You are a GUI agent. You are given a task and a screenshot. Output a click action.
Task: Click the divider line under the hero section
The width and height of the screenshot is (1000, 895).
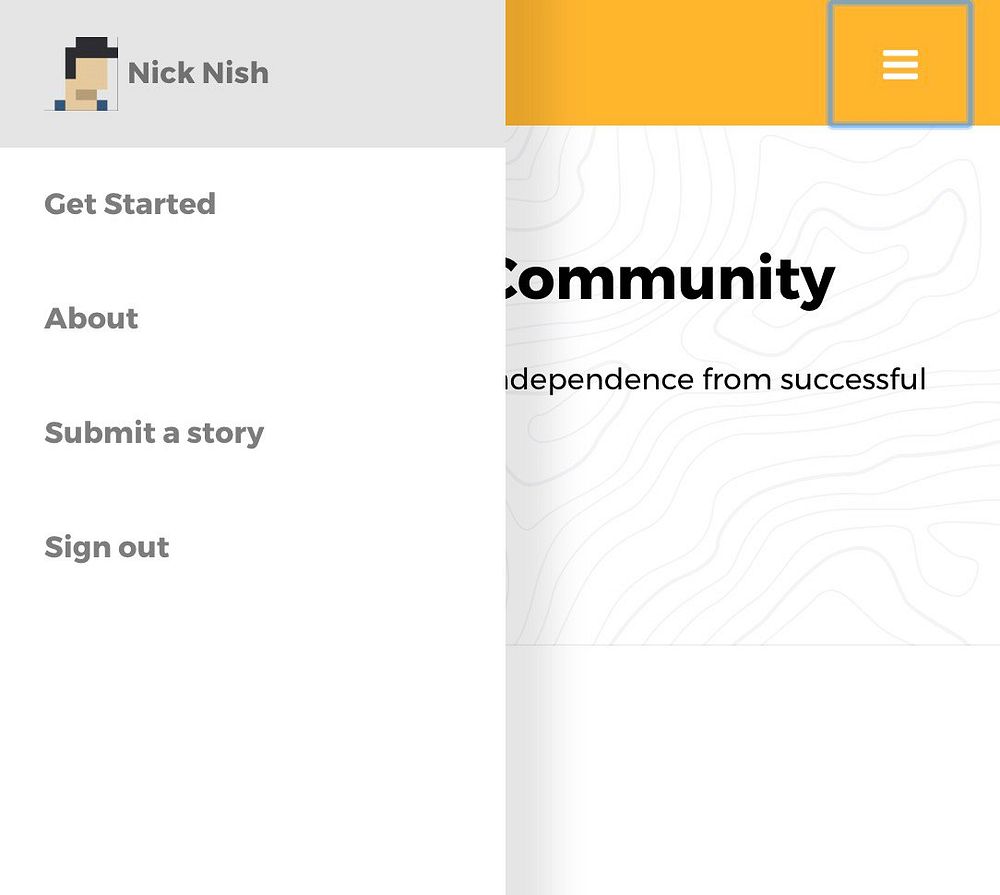pyautogui.click(x=750, y=645)
